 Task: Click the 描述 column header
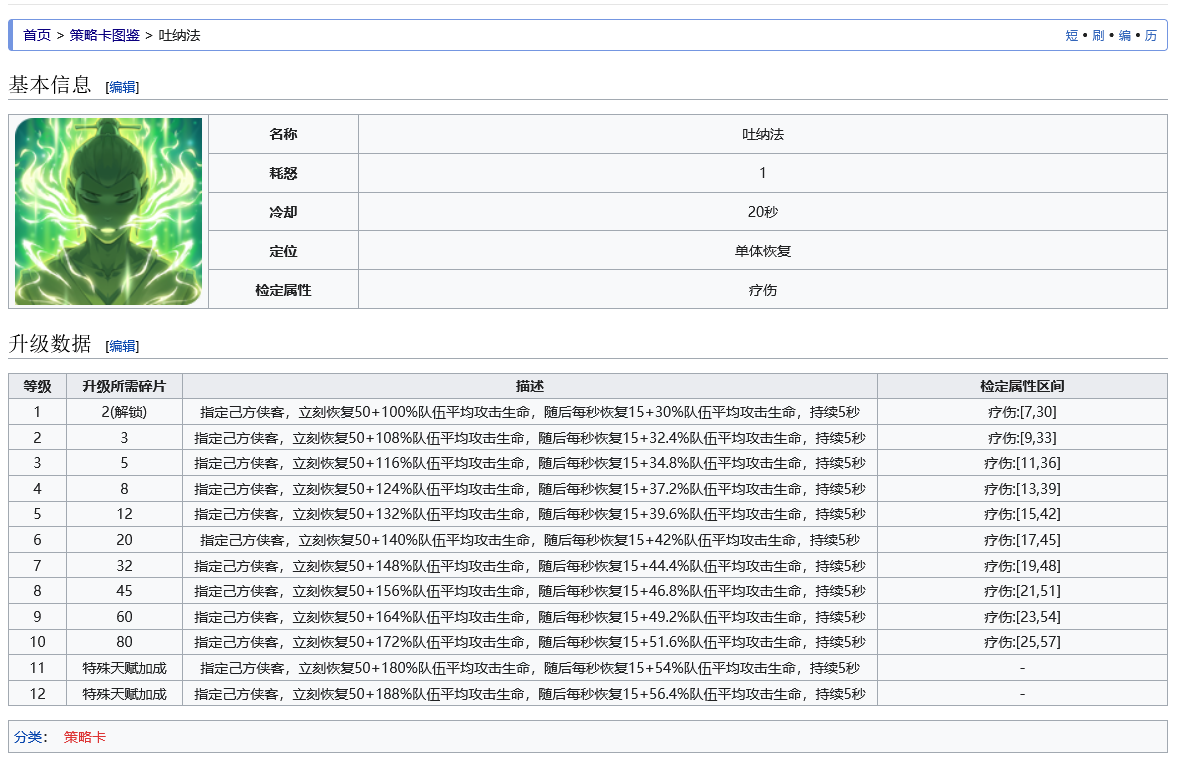pyautogui.click(x=529, y=386)
